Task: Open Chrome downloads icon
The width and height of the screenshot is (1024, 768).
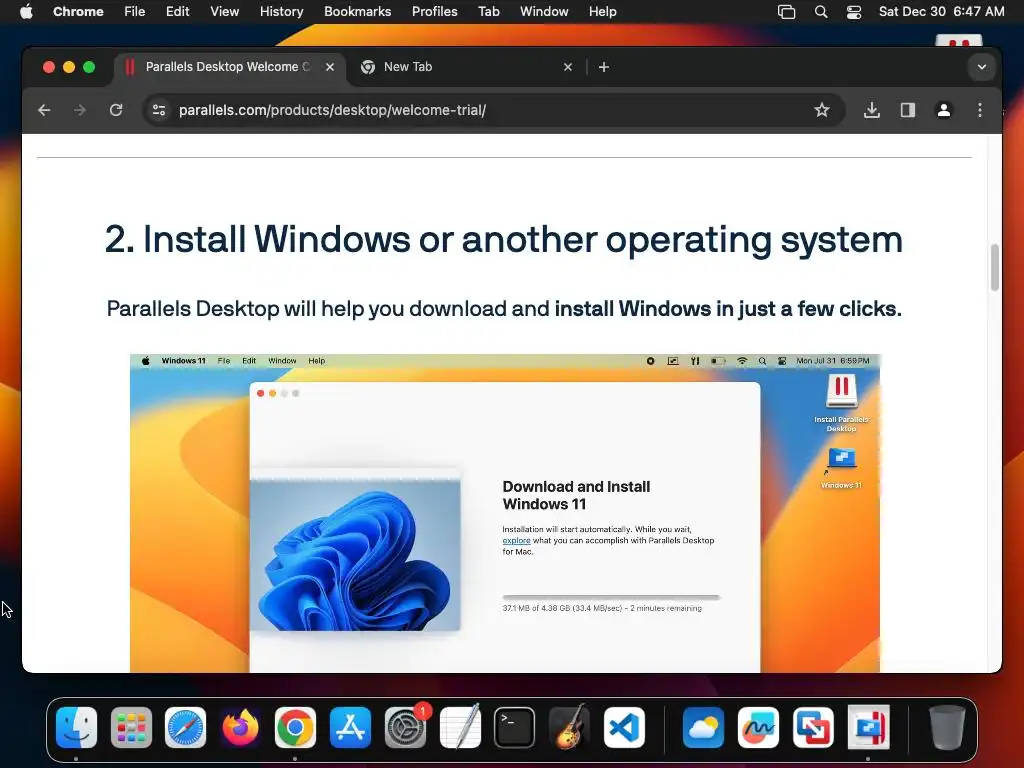Action: tap(872, 110)
